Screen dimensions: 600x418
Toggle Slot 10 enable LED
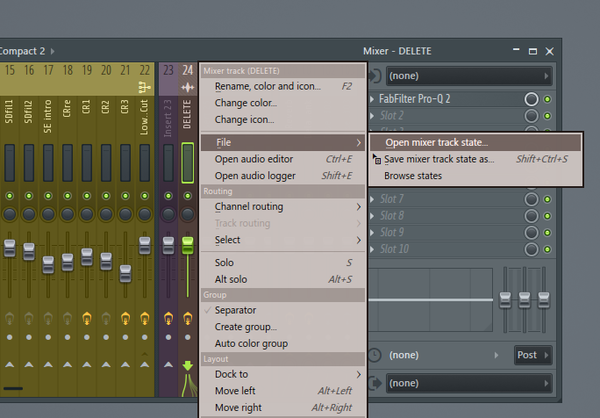click(548, 250)
